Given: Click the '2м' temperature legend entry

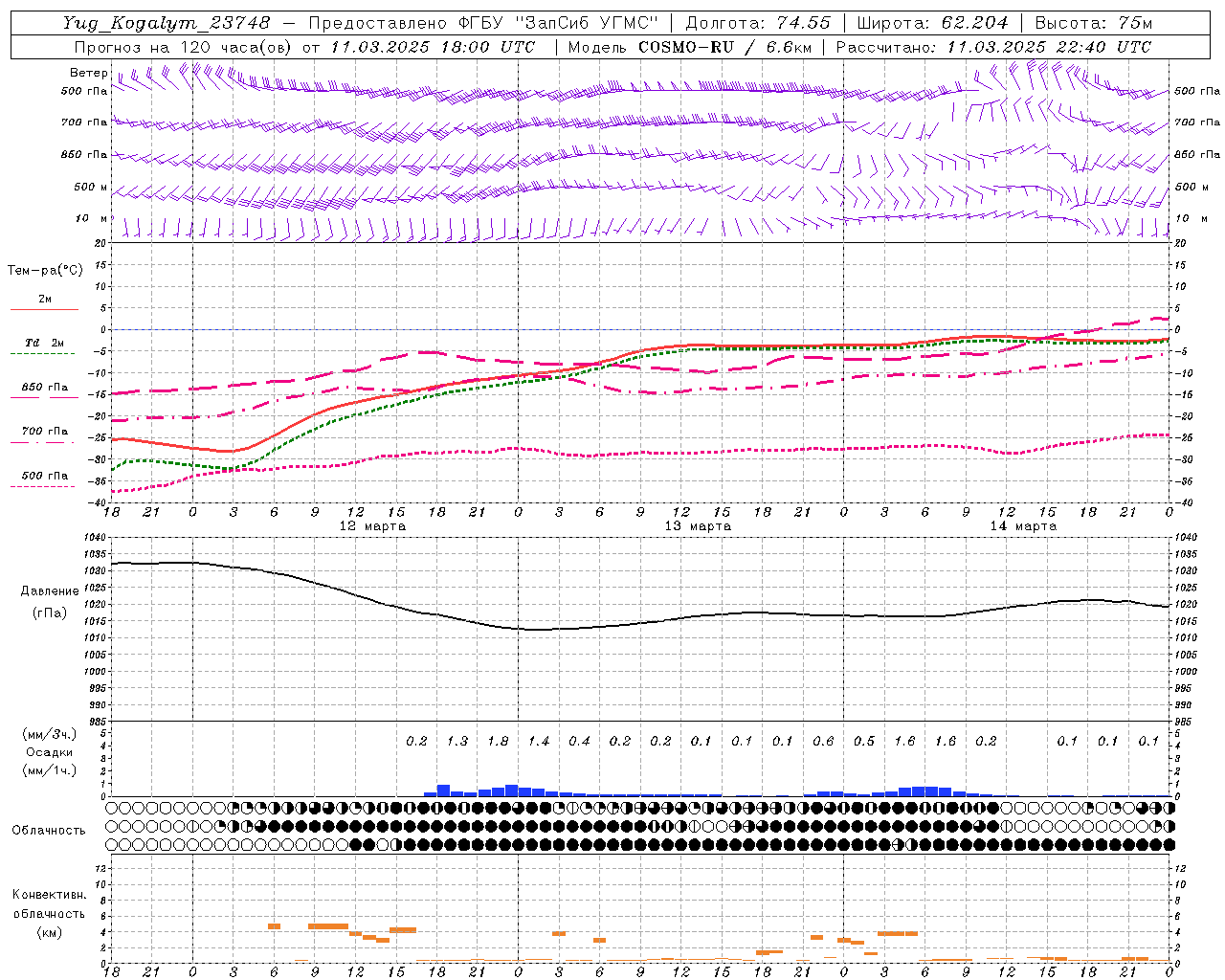Looking at the screenshot, I should pyautogui.click(x=45, y=300).
